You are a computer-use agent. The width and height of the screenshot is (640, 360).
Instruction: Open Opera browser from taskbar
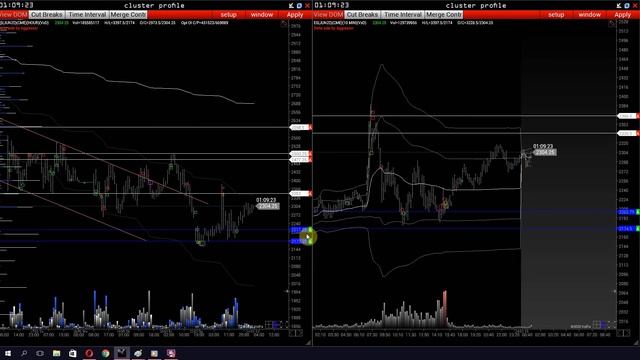coord(89,353)
